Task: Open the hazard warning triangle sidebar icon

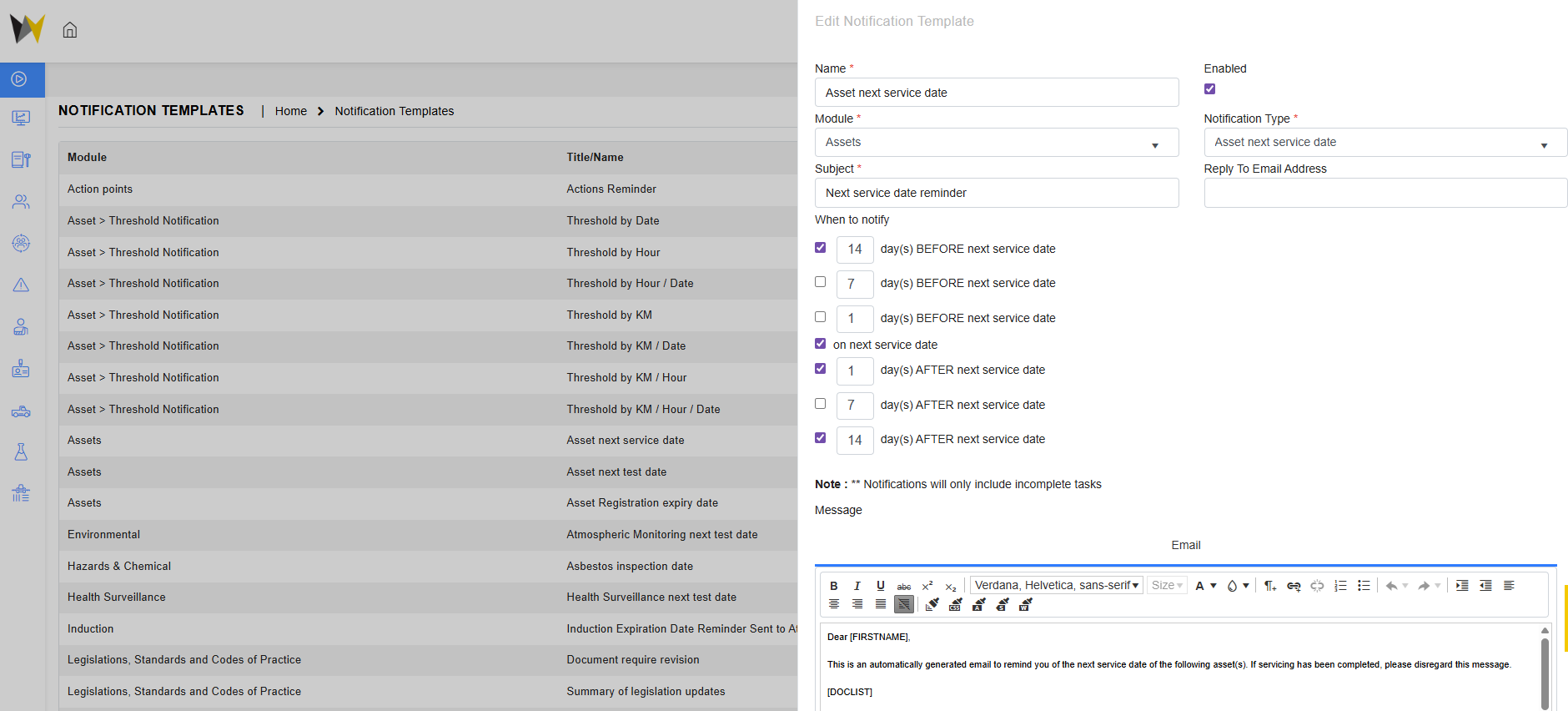Action: pos(21,285)
